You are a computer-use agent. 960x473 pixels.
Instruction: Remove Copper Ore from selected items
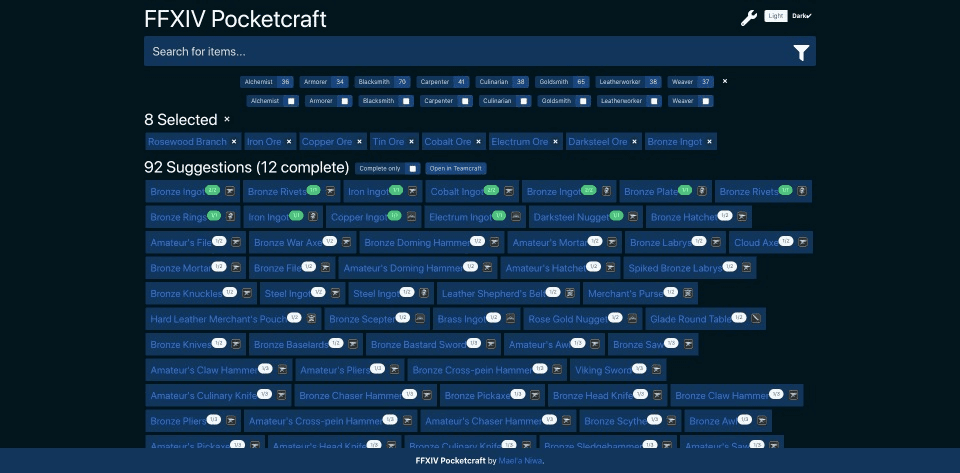pos(359,142)
